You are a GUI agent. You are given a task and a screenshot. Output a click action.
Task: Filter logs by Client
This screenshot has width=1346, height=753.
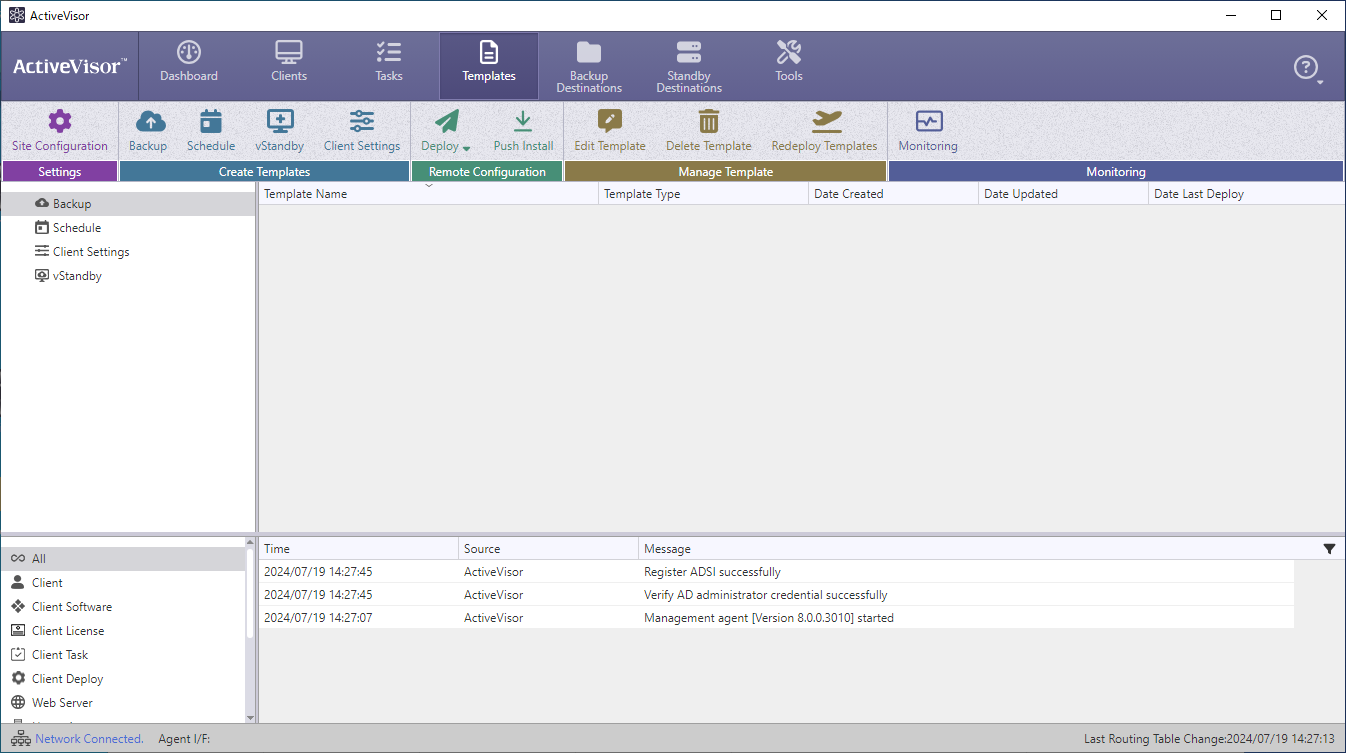[122, 583]
